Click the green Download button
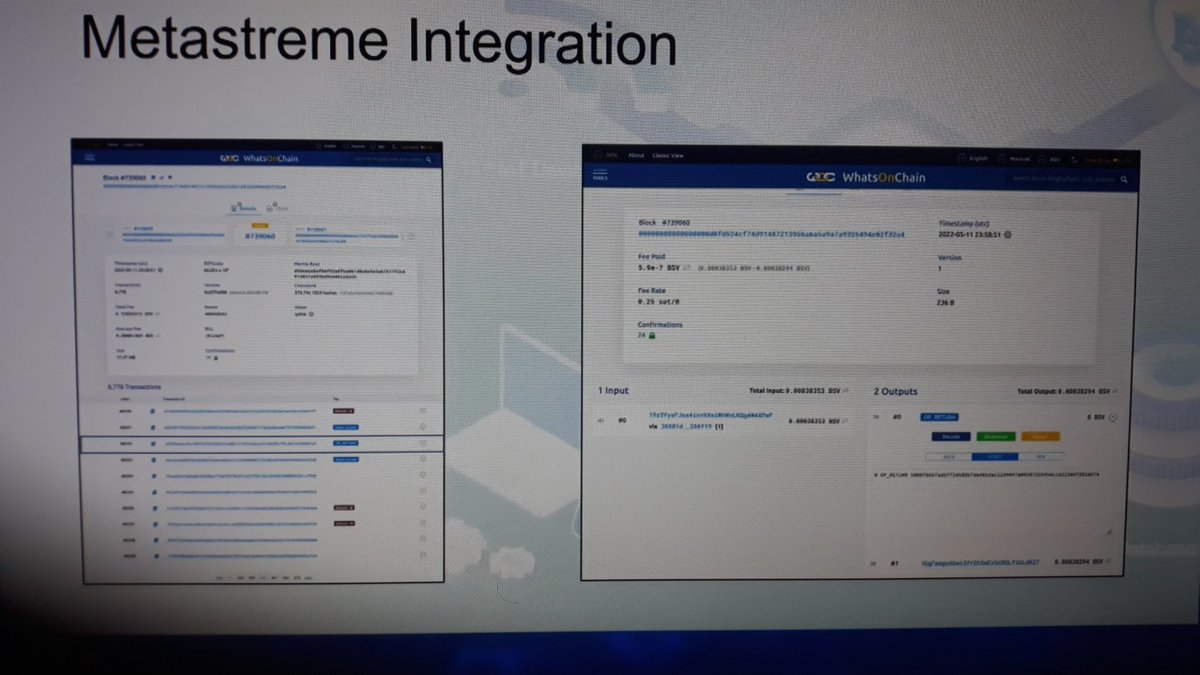 [x=996, y=436]
